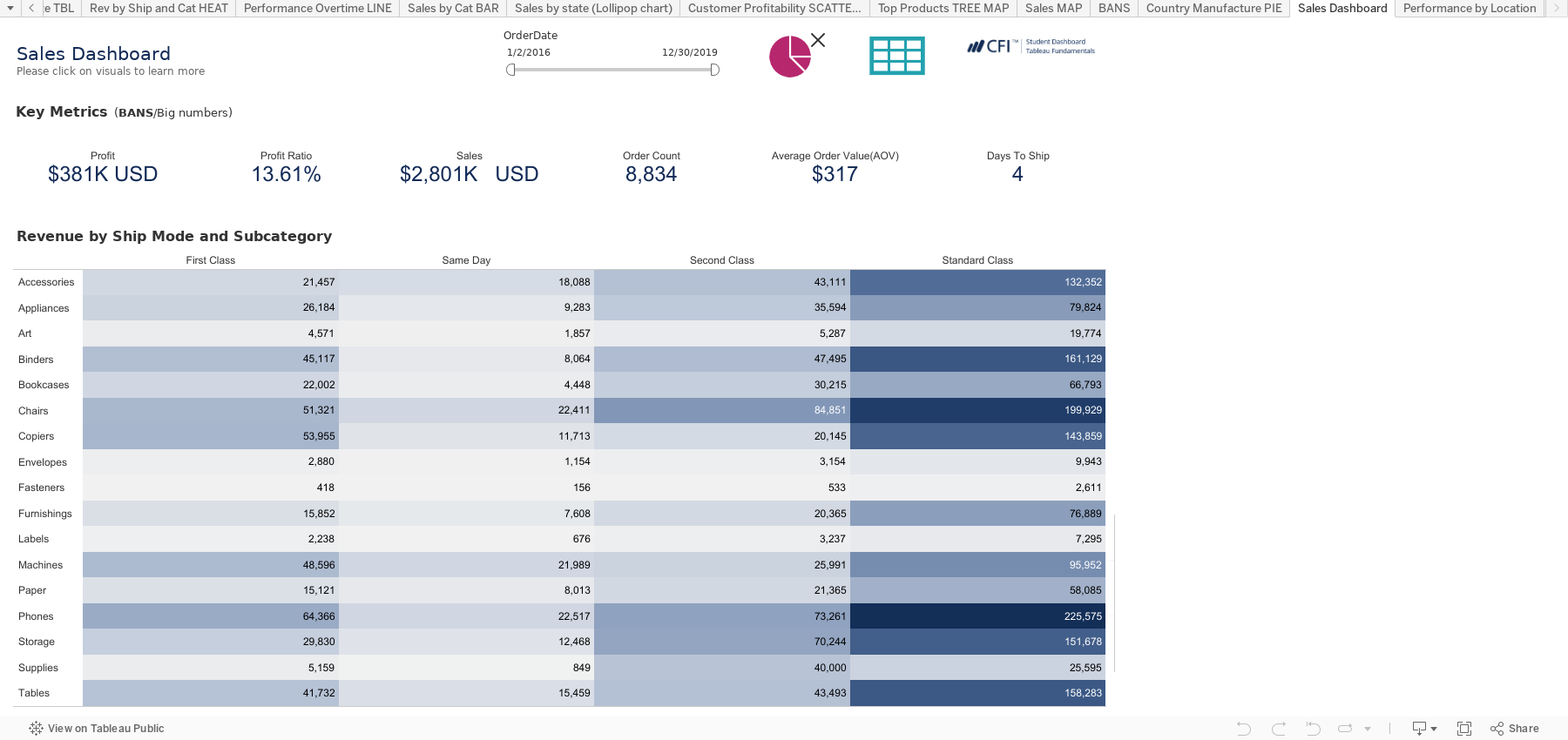
Task: Click the OrderDate slider left handle
Action: [x=510, y=70]
